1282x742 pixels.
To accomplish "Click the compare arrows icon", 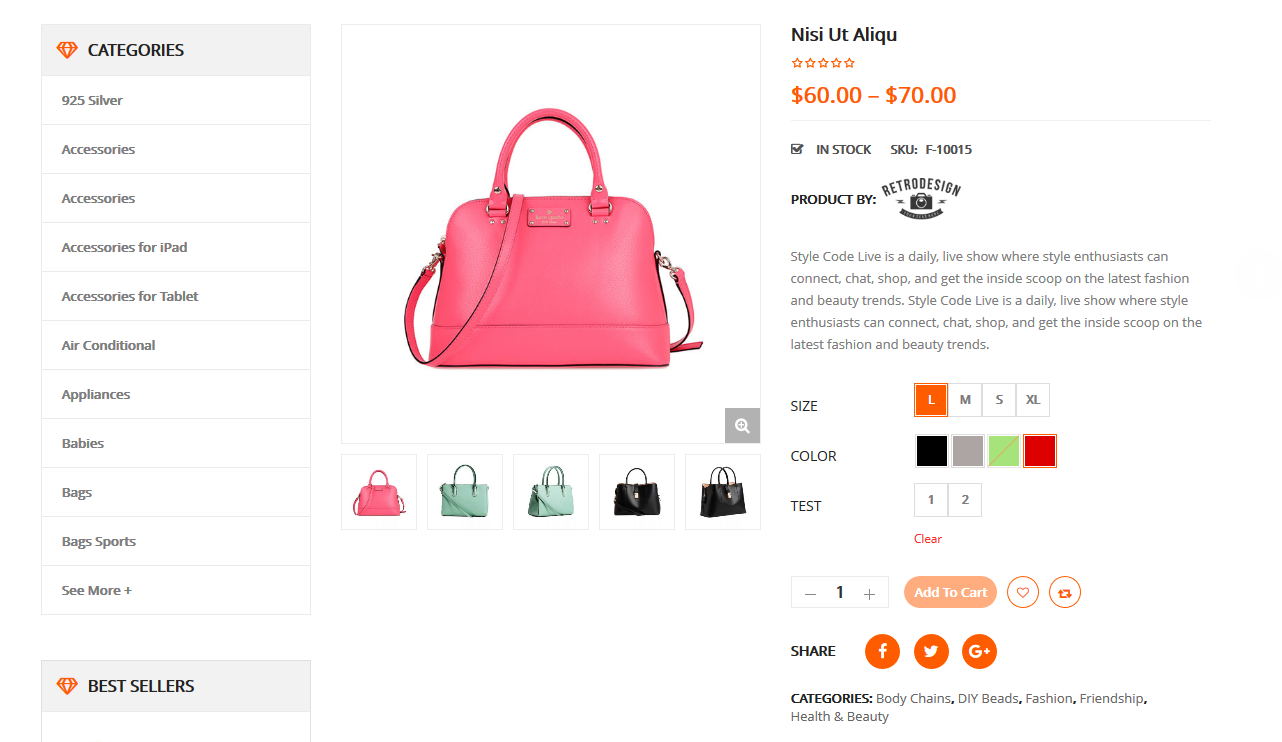I will (1065, 592).
